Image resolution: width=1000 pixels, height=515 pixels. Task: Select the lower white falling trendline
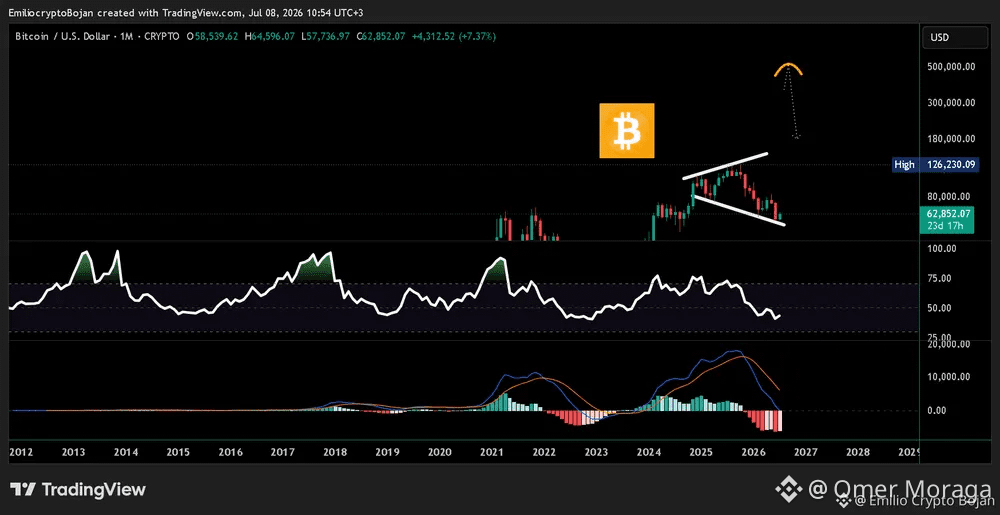[x=740, y=210]
